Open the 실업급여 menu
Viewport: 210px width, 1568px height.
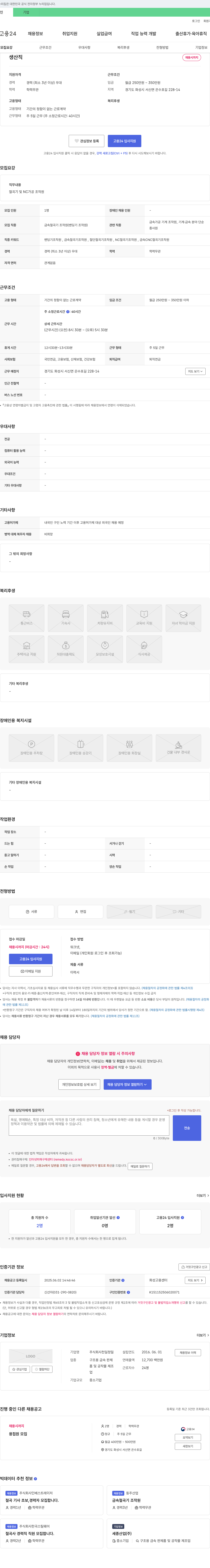pos(104,34)
